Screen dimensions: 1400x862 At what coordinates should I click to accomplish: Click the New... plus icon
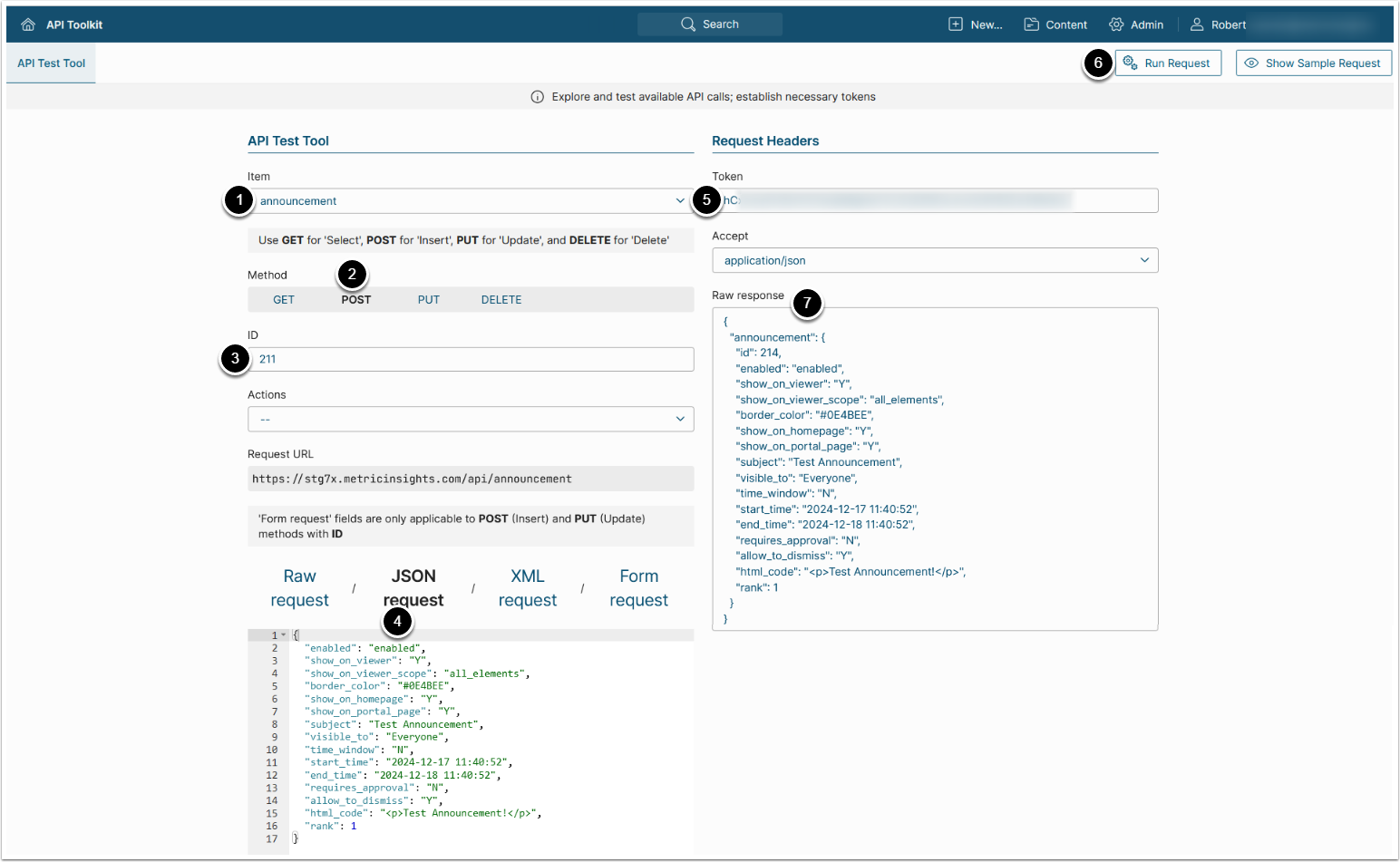[x=956, y=24]
